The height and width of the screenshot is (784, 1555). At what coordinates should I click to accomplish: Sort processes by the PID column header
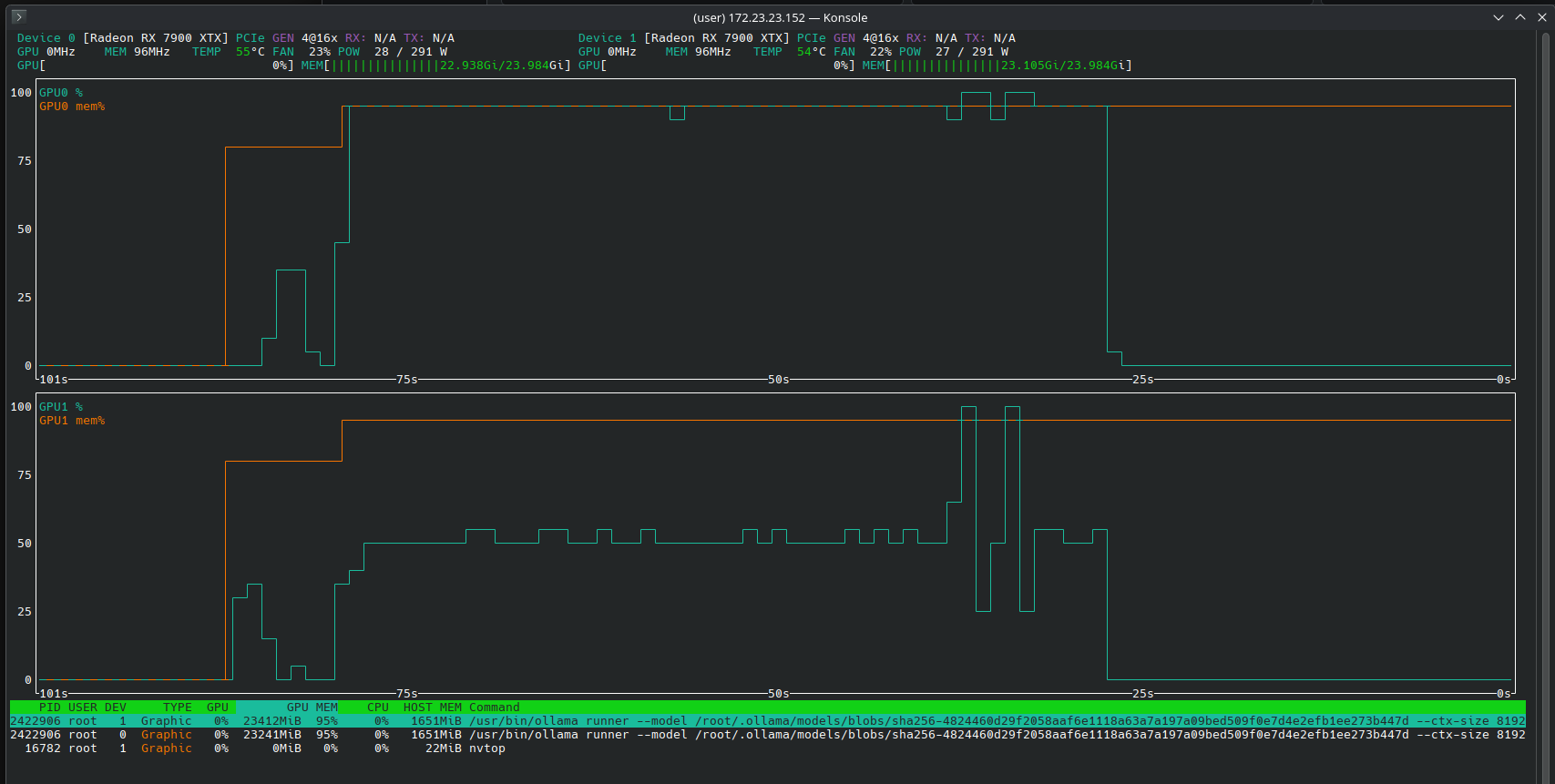click(x=49, y=708)
